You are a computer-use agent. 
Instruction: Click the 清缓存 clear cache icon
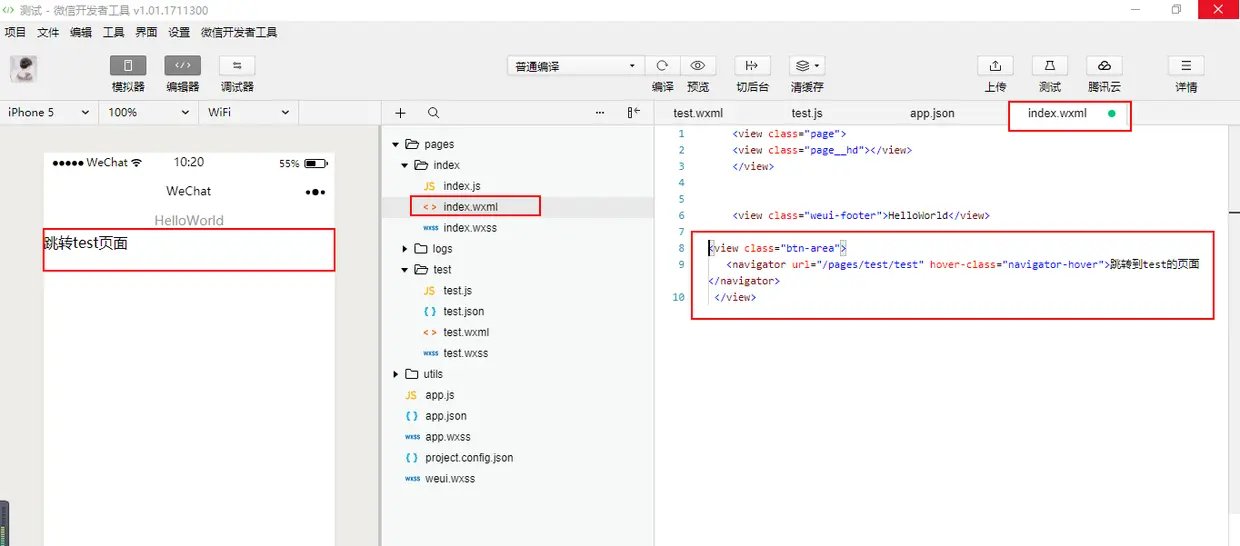[x=807, y=66]
